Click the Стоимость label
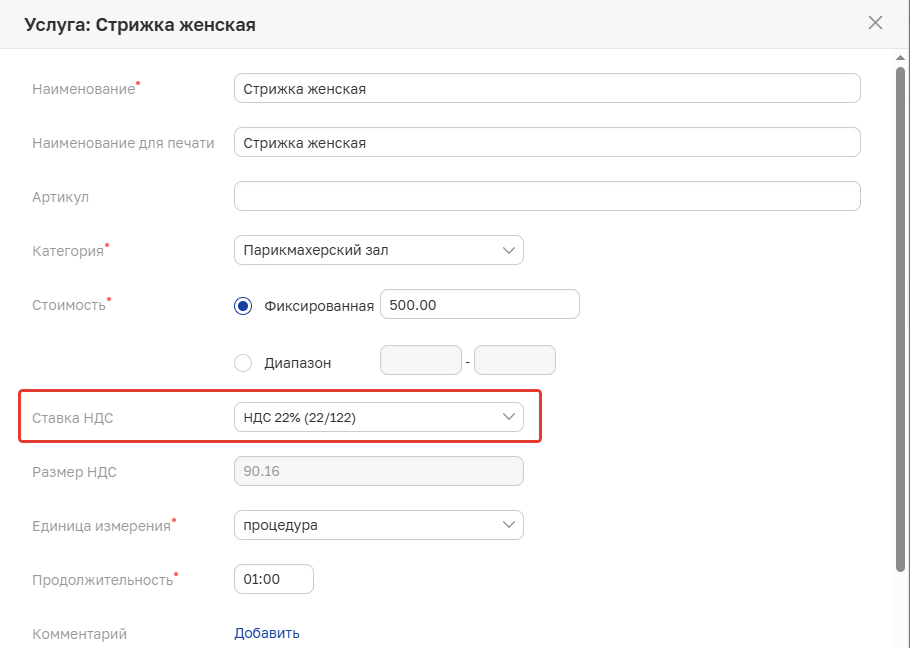 pyautogui.click(x=68, y=305)
